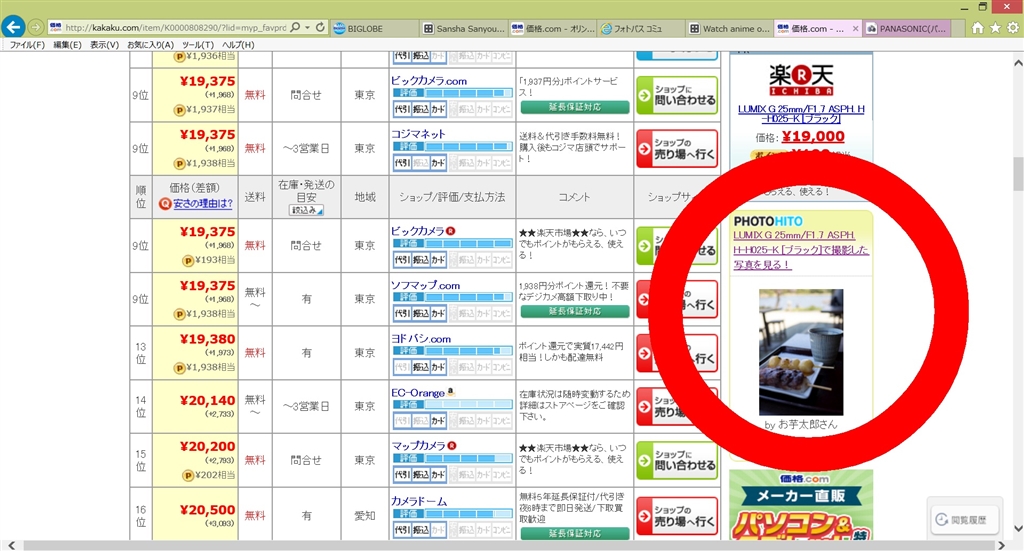Open the カメラドーム shop link
Image resolution: width=1024 pixels, height=551 pixels.
(x=419, y=501)
